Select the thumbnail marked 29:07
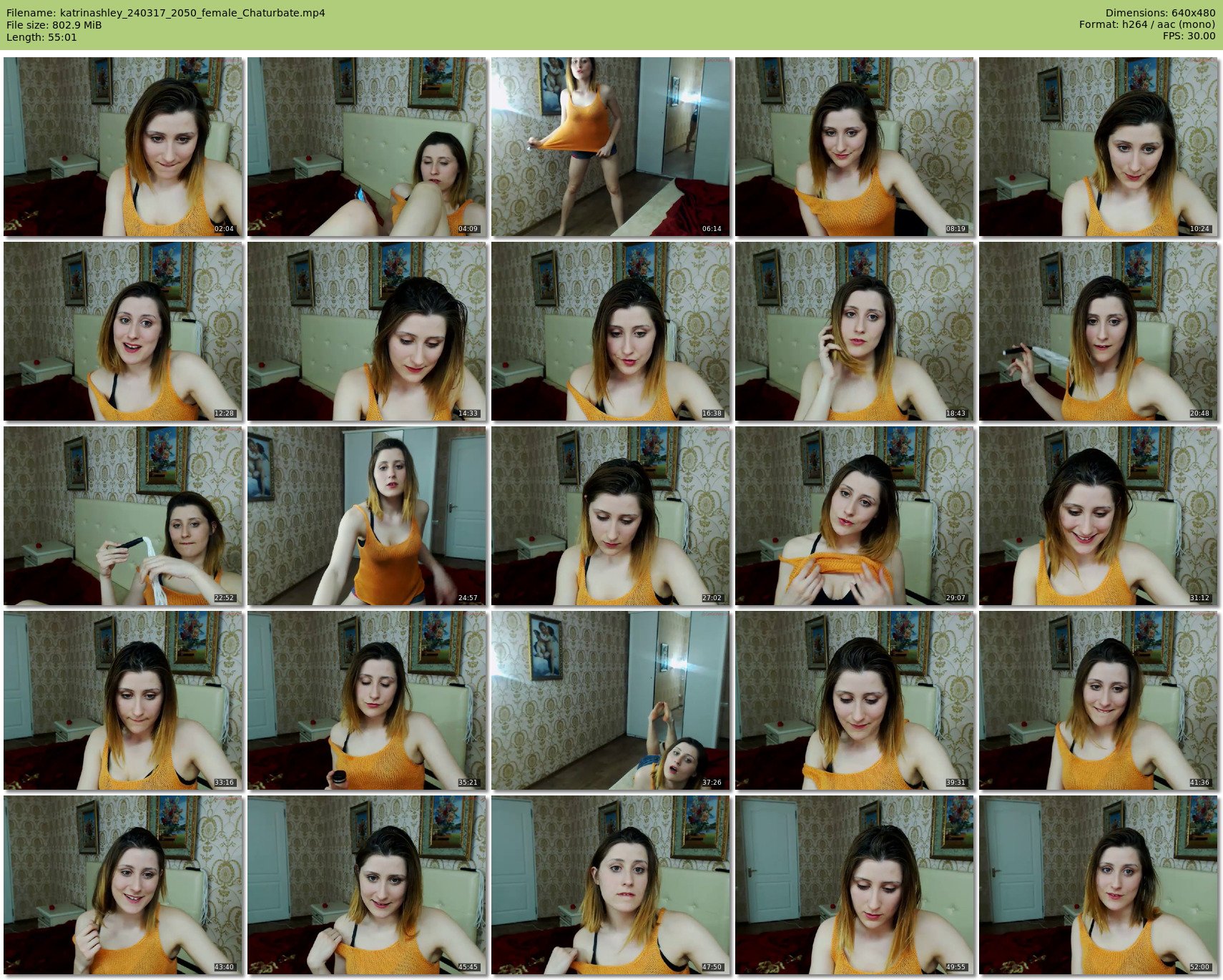The height and width of the screenshot is (980, 1223). 854,516
